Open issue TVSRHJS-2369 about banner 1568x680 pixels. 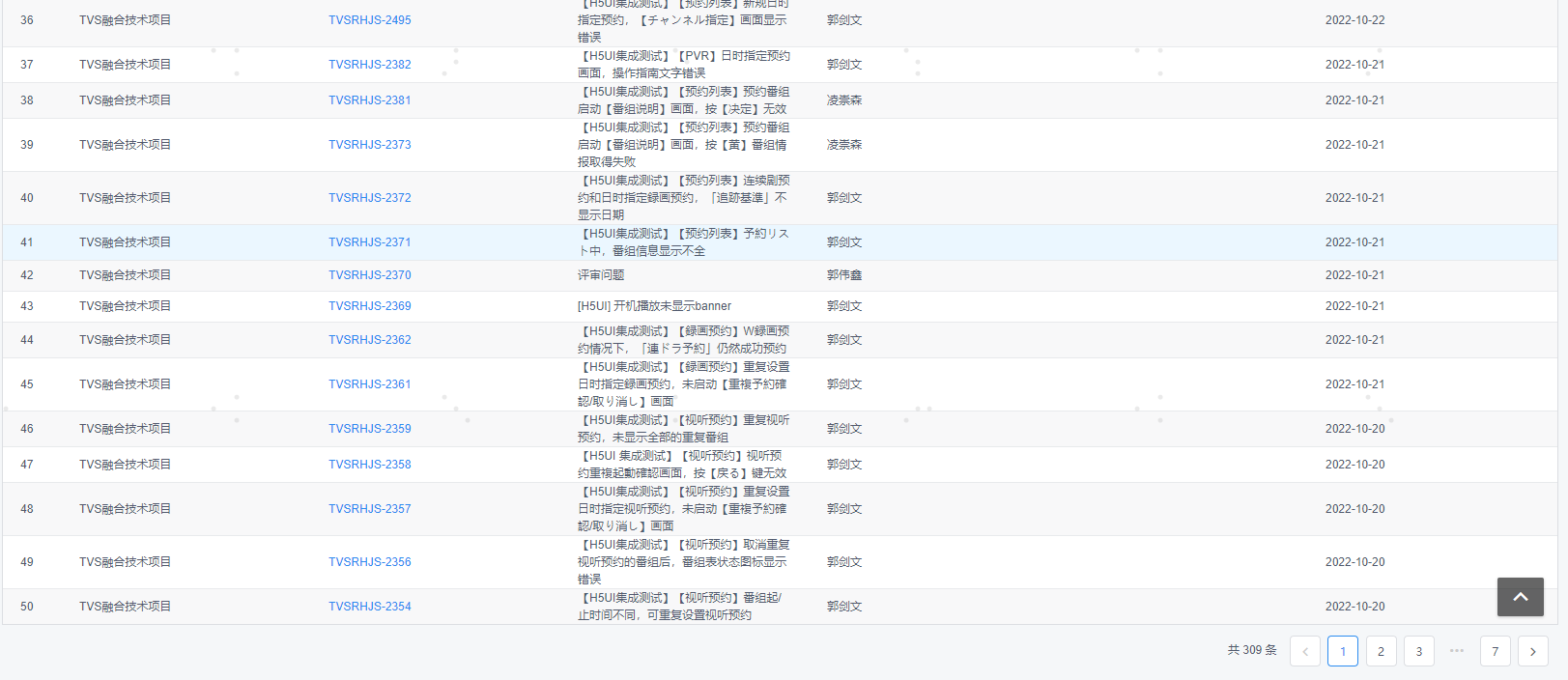(369, 306)
